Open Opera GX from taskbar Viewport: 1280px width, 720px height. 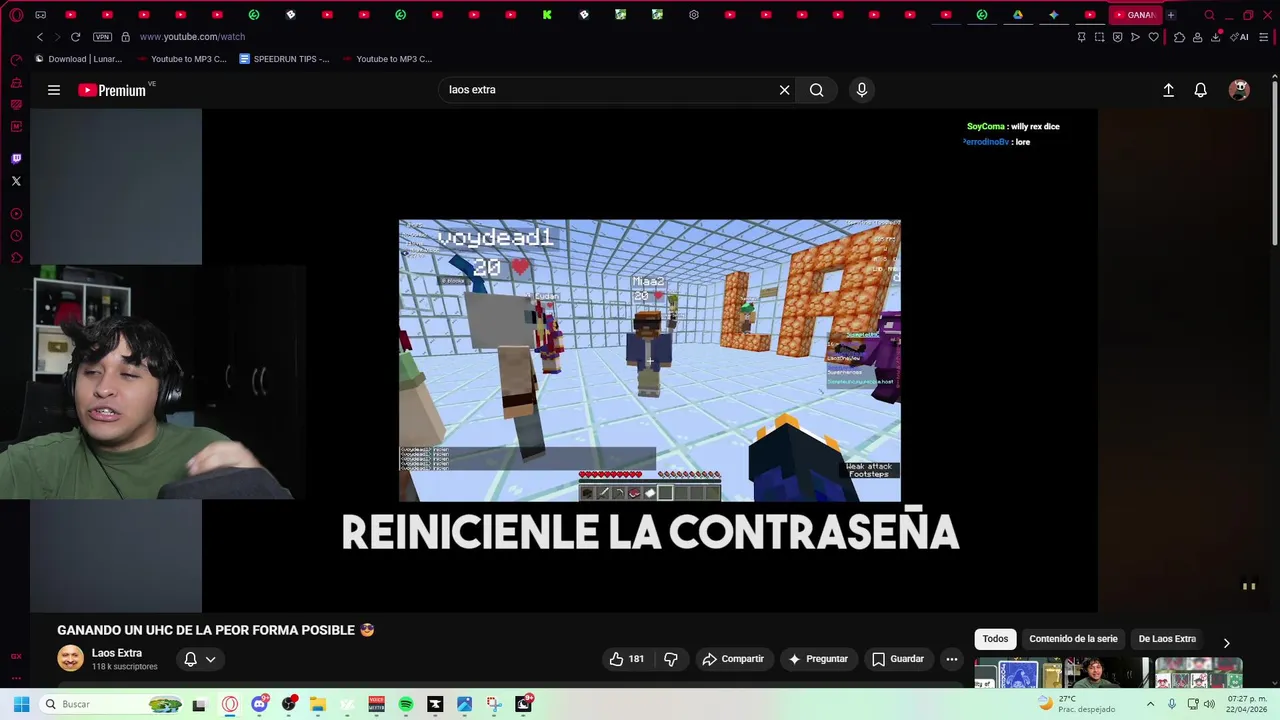tap(230, 704)
